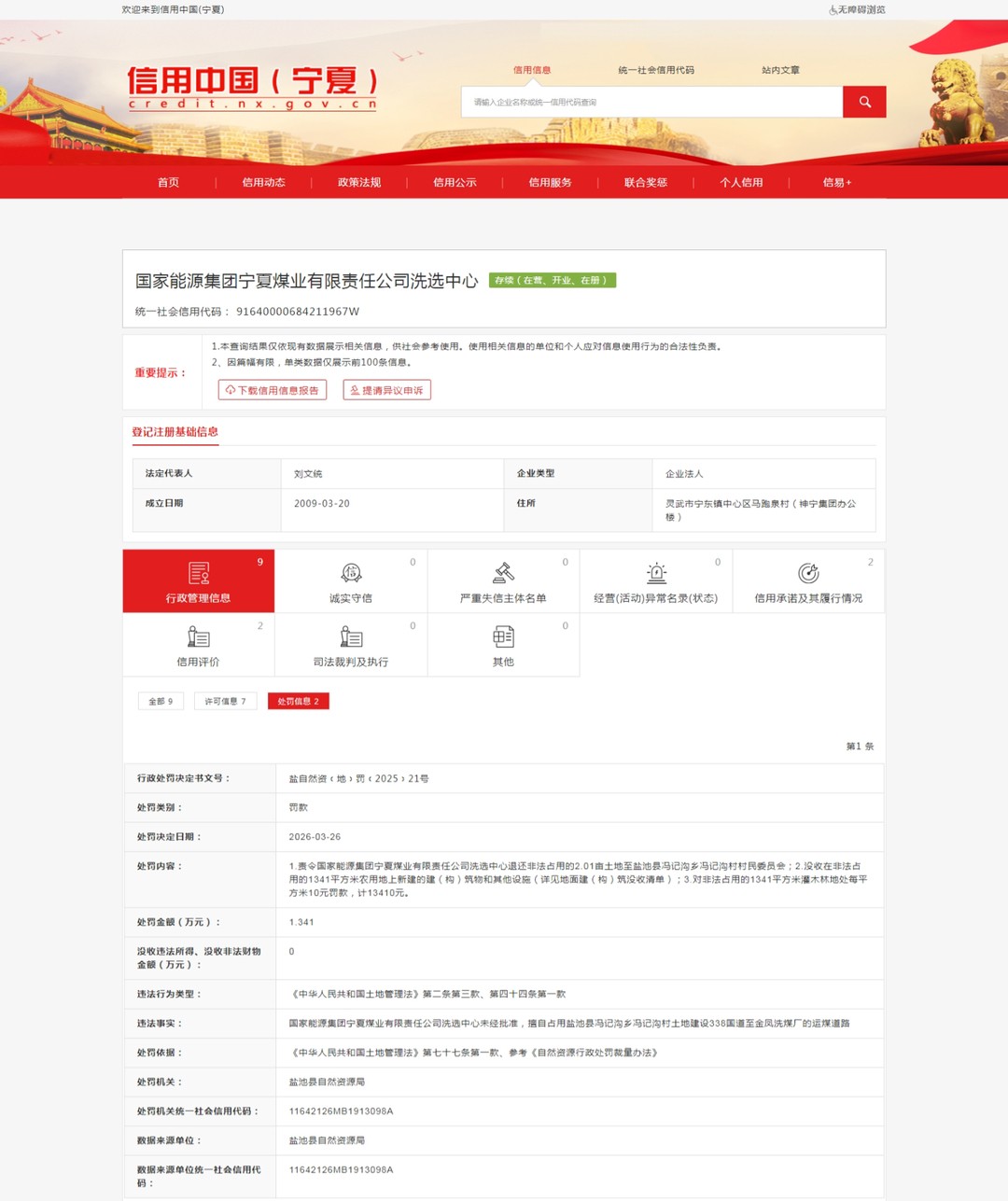
Task: Show 全部 9 records filter
Action: coord(161,701)
